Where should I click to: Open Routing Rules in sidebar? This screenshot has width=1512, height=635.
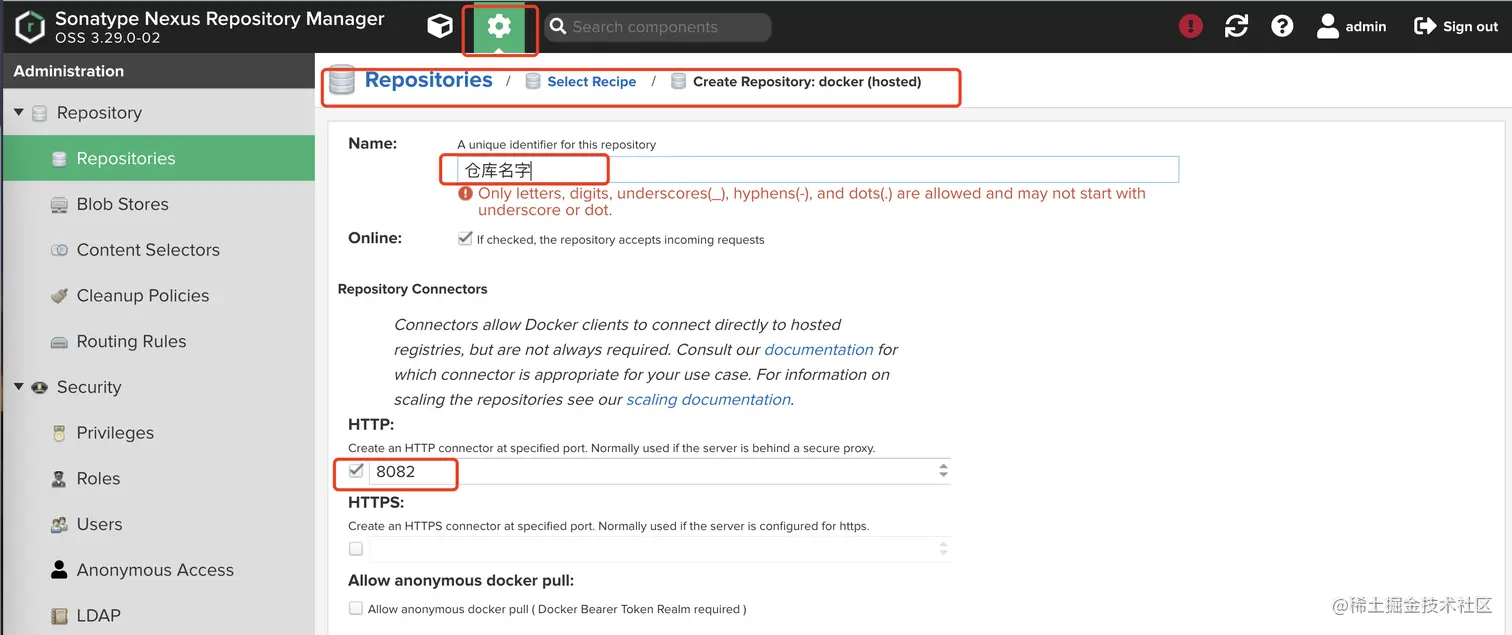[x=159, y=342]
